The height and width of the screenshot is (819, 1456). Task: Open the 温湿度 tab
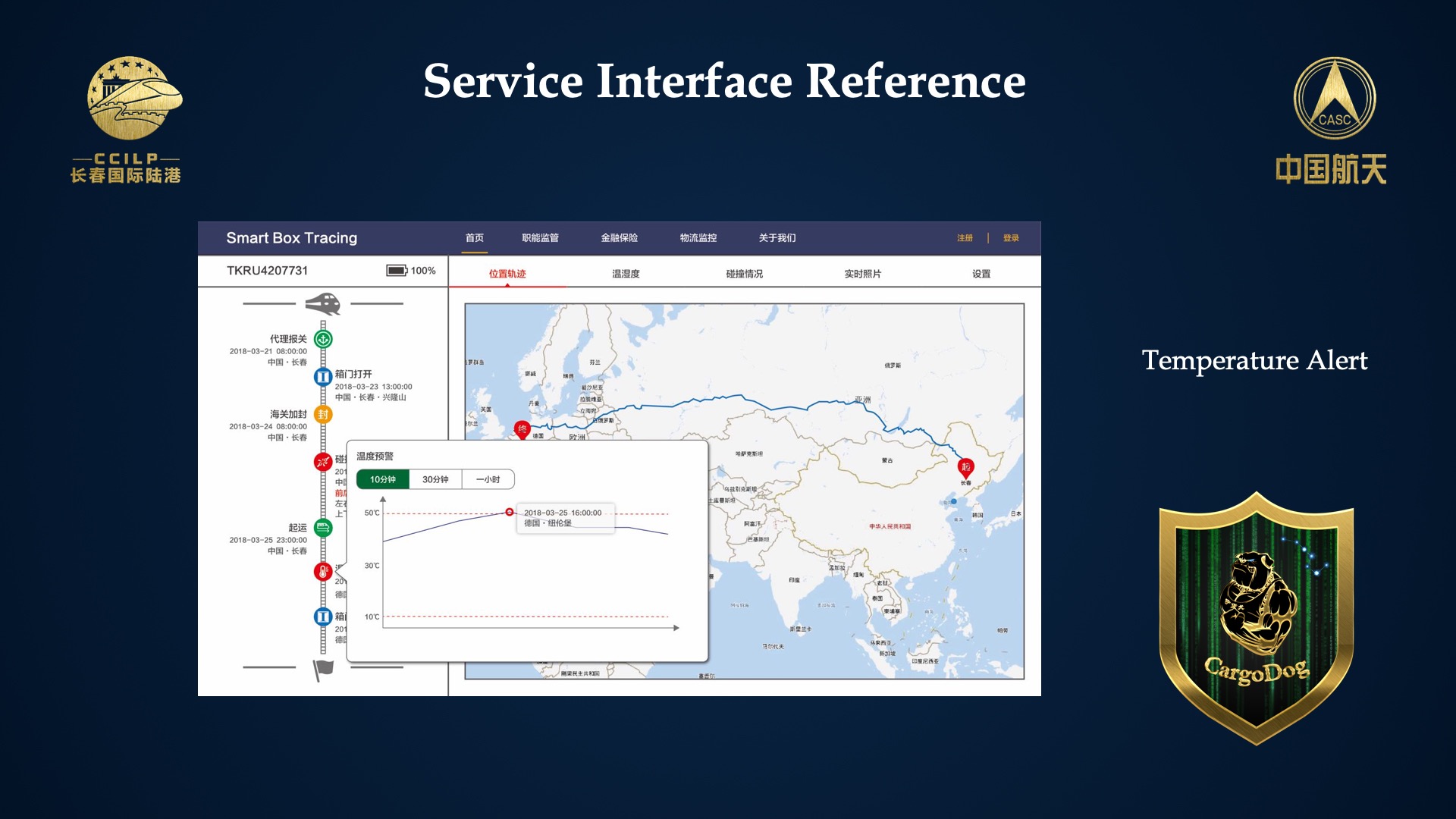click(626, 274)
